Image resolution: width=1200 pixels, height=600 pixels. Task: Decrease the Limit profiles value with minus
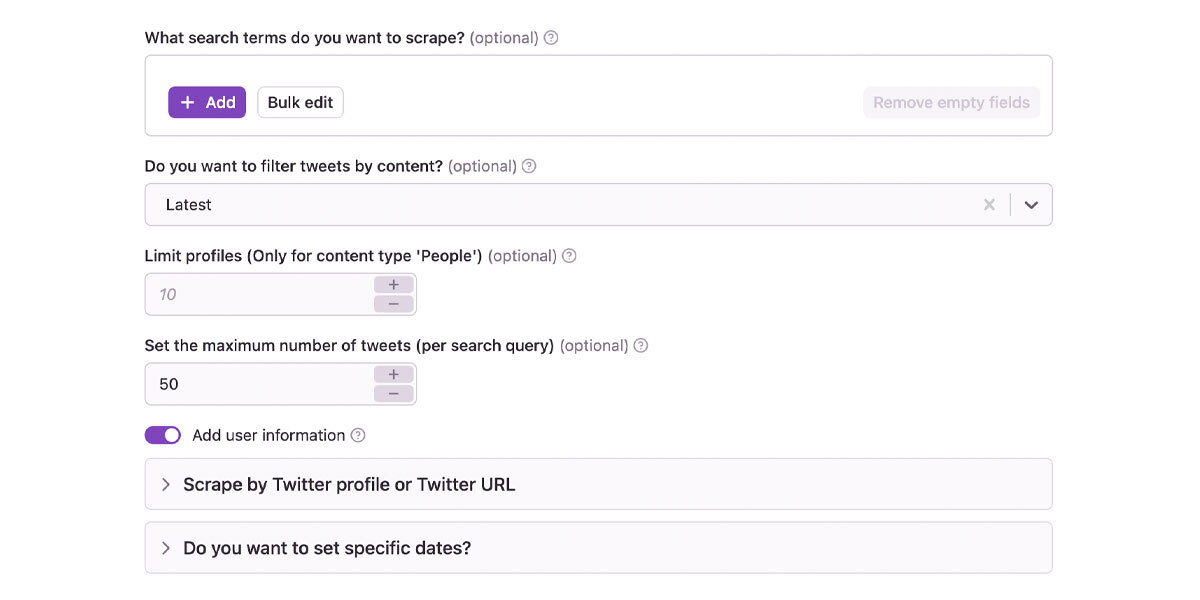point(394,304)
